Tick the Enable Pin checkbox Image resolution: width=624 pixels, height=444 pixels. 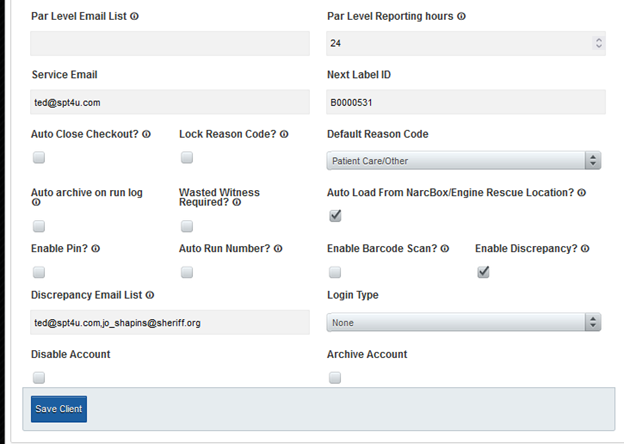(39, 273)
